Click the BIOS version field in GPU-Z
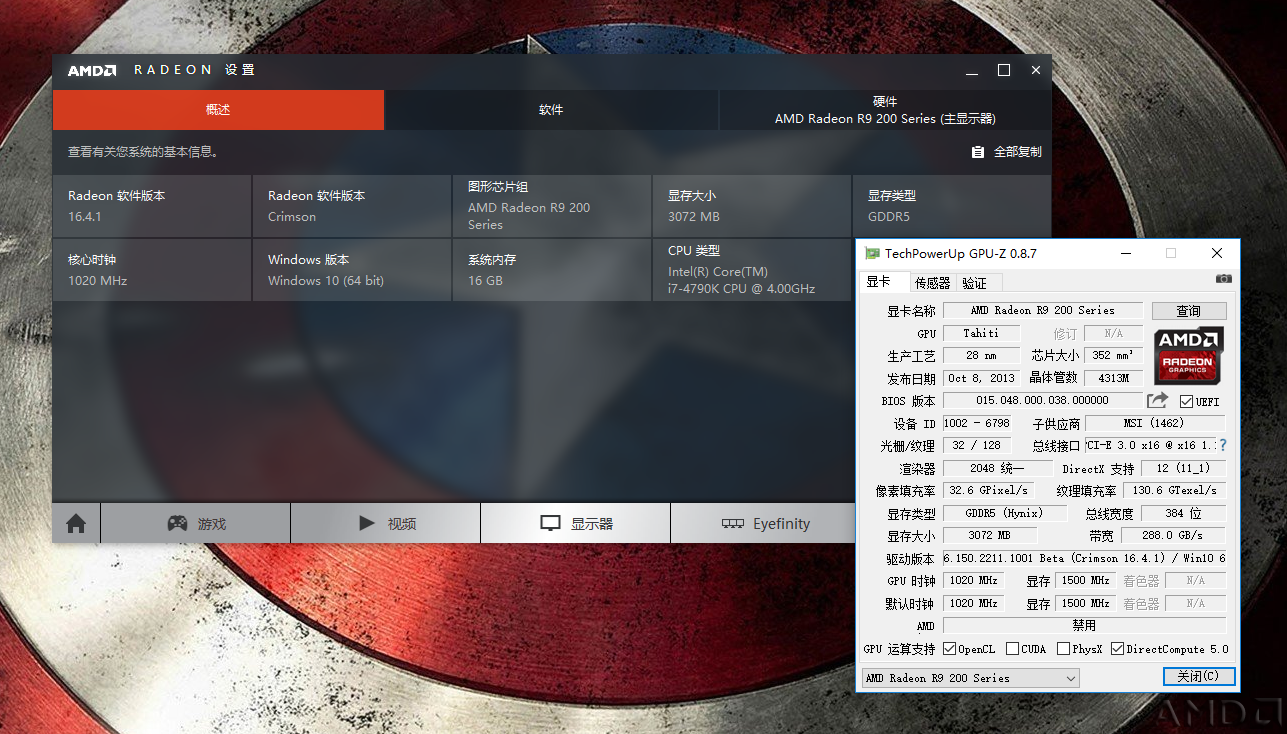The image size is (1287, 734). tap(1043, 400)
